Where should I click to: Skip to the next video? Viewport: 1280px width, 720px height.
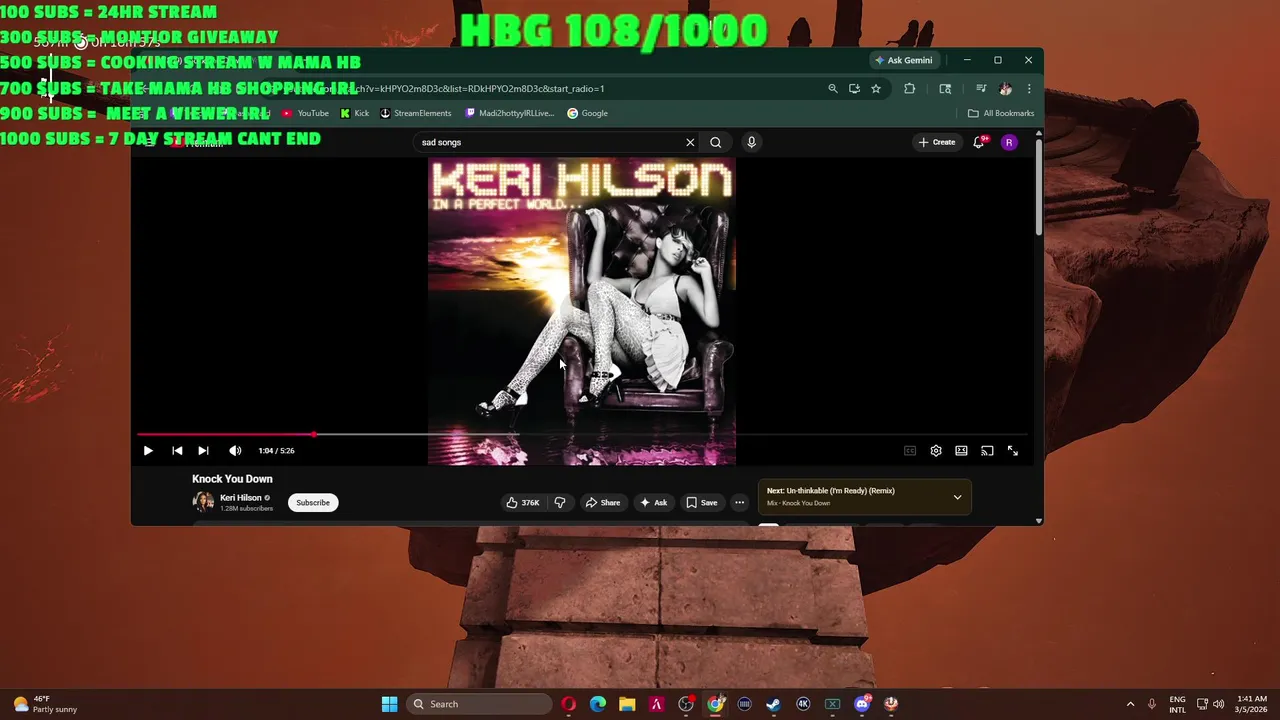click(x=203, y=451)
